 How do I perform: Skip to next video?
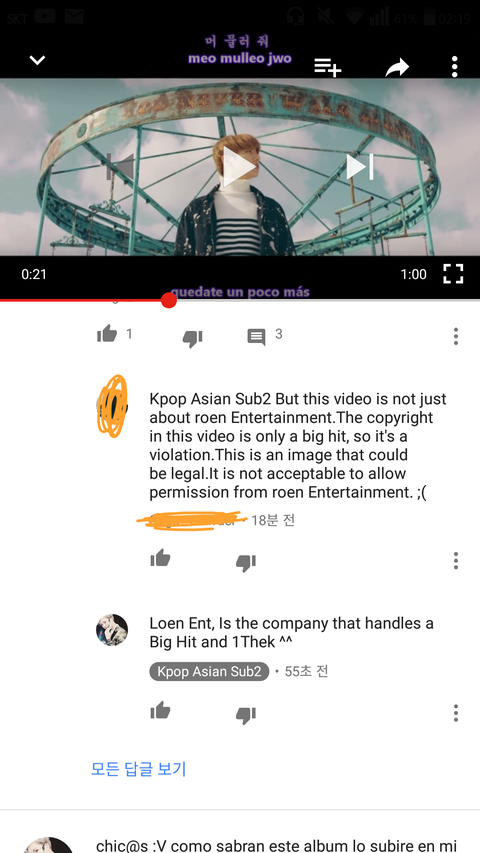point(360,166)
